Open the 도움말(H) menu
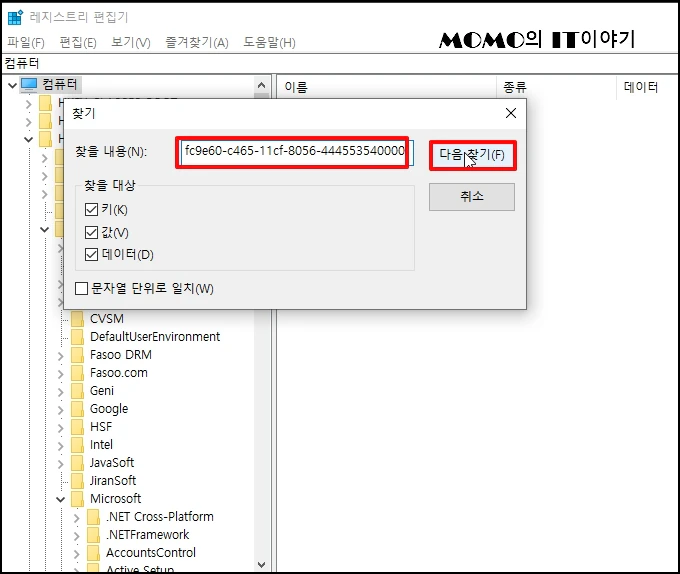 tap(269, 42)
